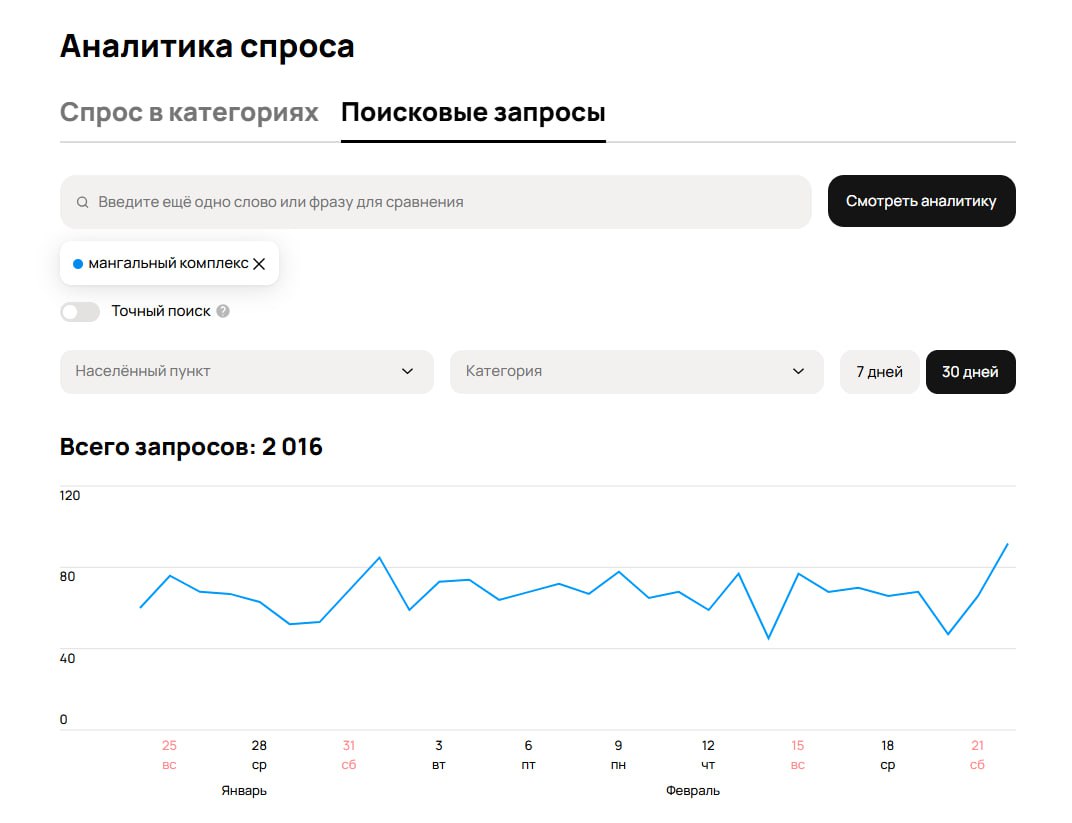This screenshot has height=823, width=1072.
Task: Click the search magnifier icon
Action: click(82, 202)
